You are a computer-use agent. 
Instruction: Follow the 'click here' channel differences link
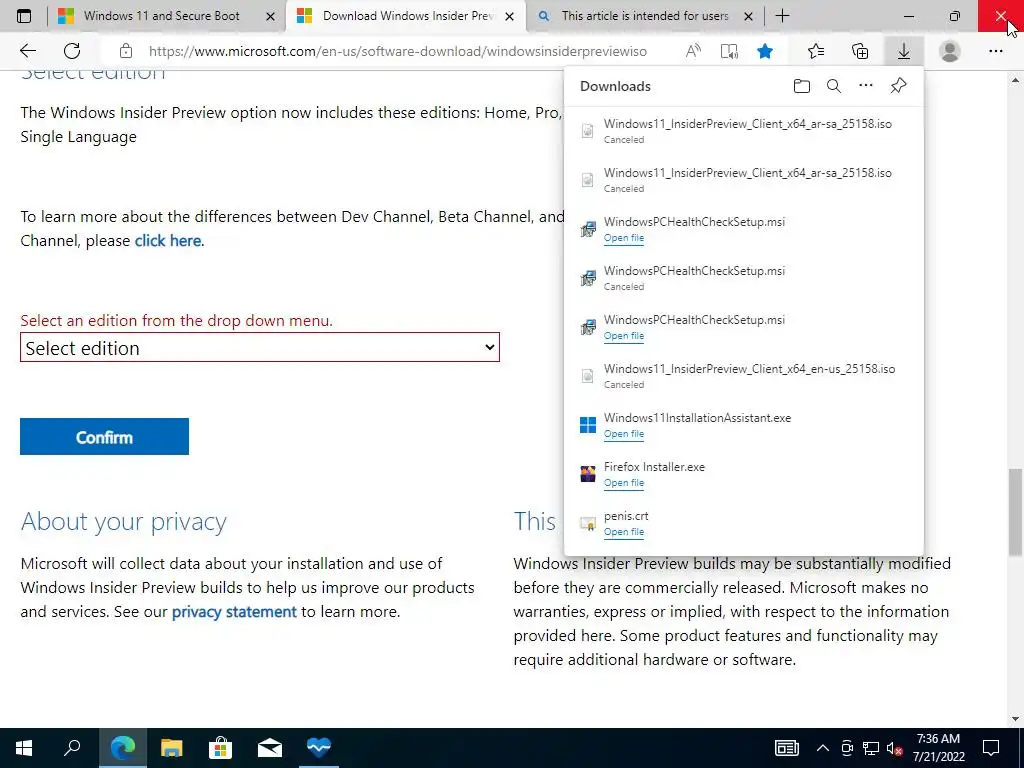pos(168,240)
